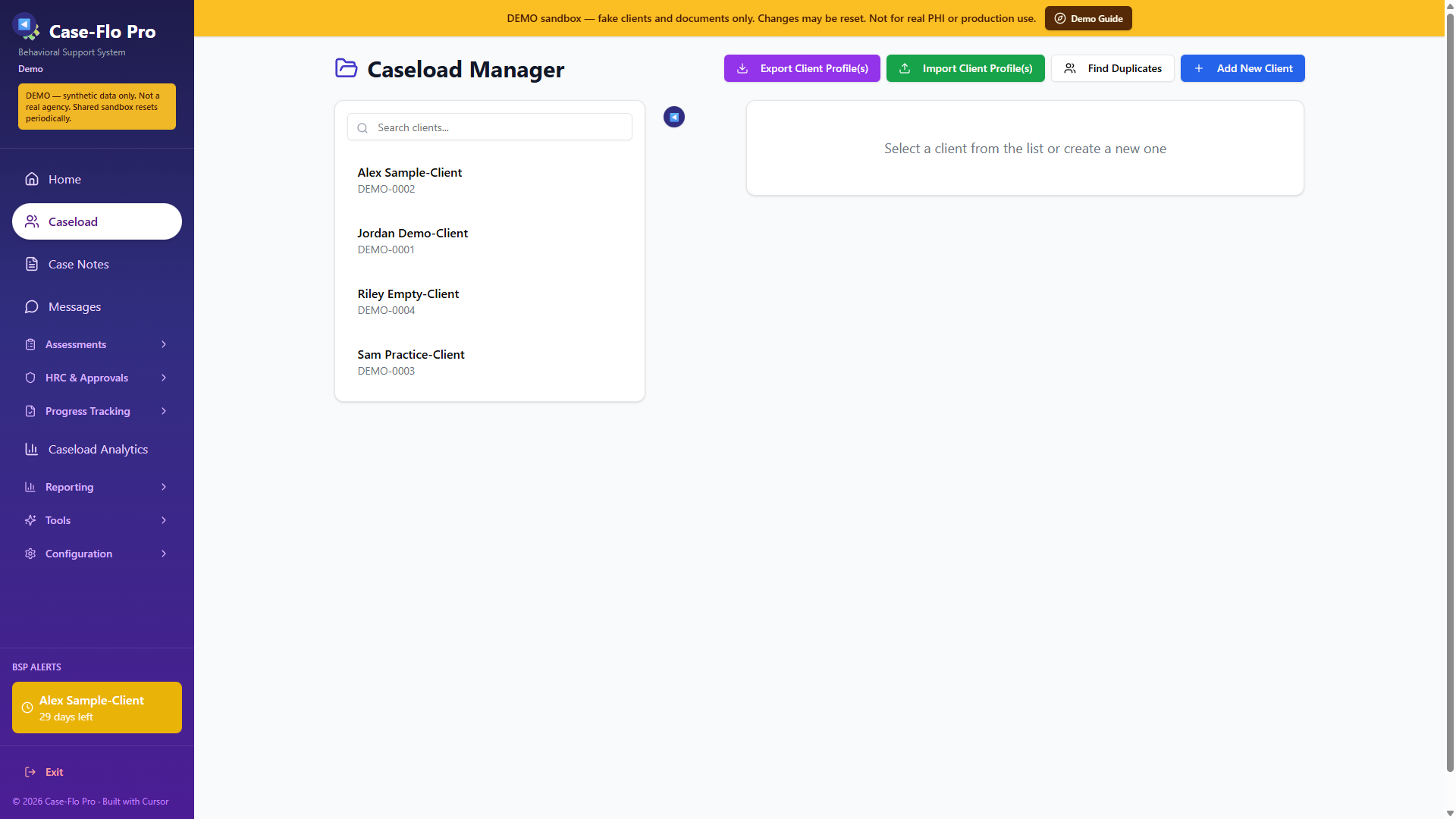Viewport: 1456px width, 819px height.
Task: Open the Reporting menu label
Action: click(x=69, y=487)
